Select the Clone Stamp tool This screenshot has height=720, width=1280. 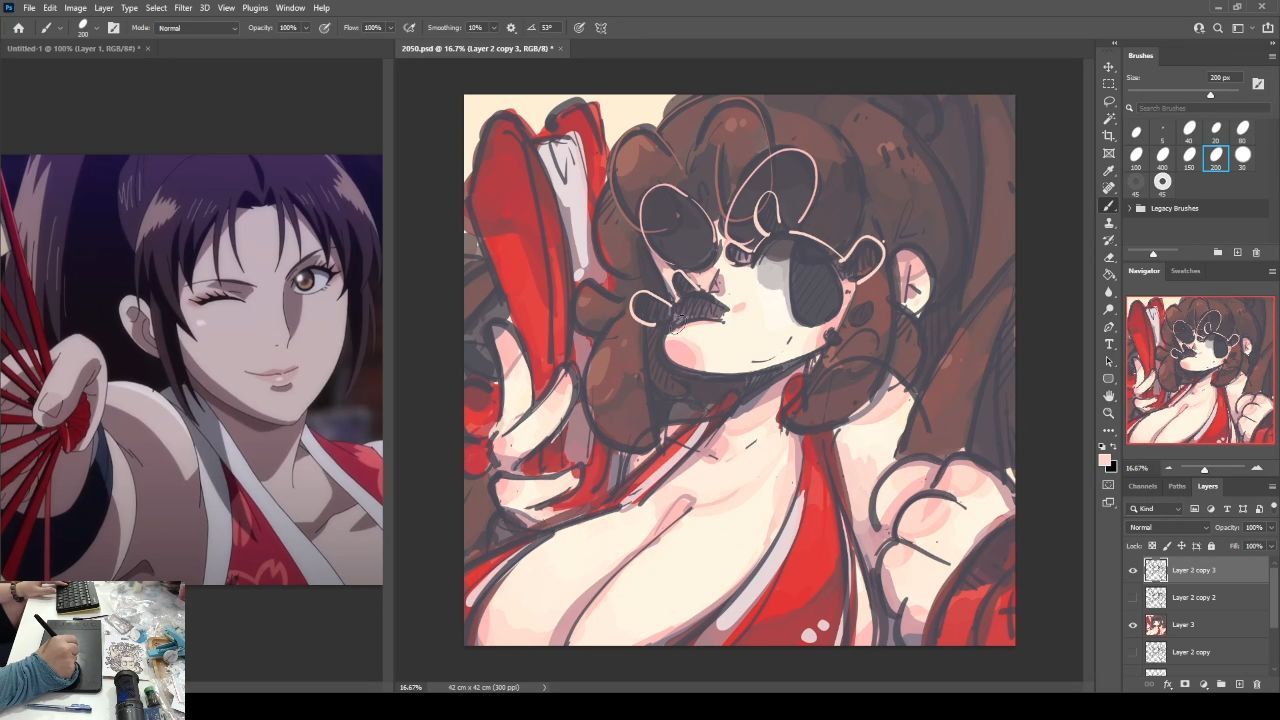click(x=1108, y=223)
